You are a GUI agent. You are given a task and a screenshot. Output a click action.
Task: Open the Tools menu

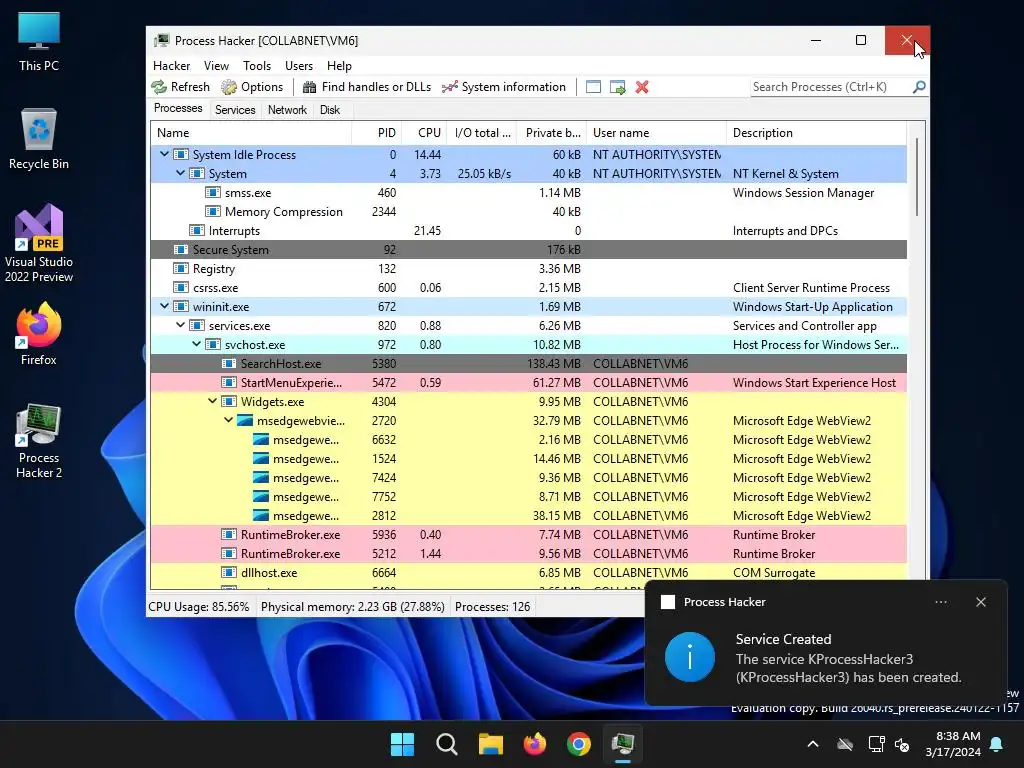pyautogui.click(x=257, y=65)
